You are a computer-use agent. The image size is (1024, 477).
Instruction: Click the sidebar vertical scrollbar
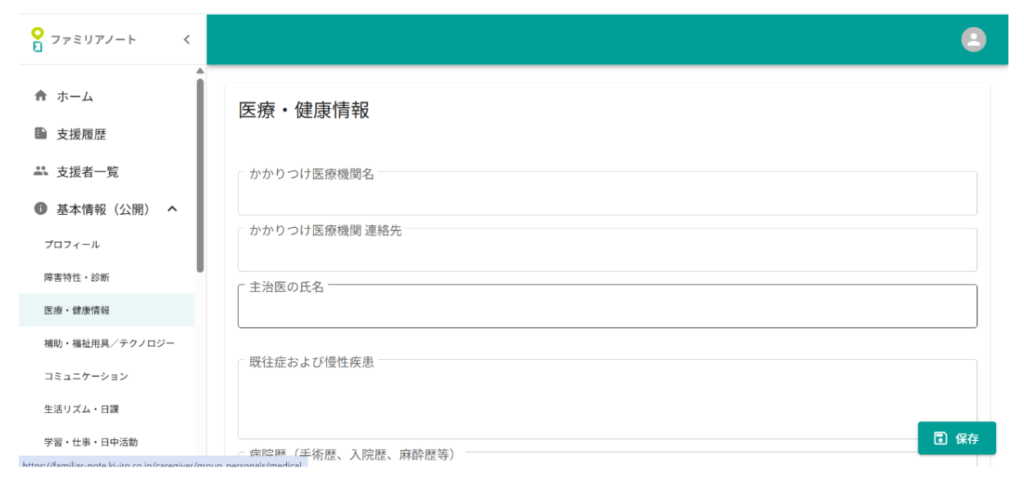pos(200,175)
